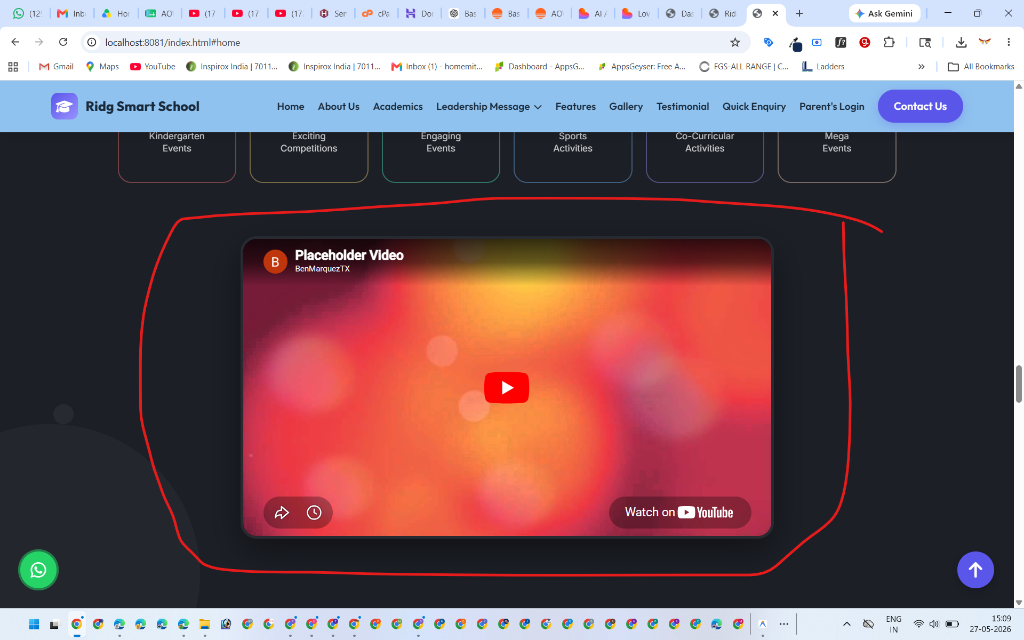This screenshot has width=1024, height=640.
Task: Select the Exciting Competitions card
Action: pyautogui.click(x=309, y=157)
